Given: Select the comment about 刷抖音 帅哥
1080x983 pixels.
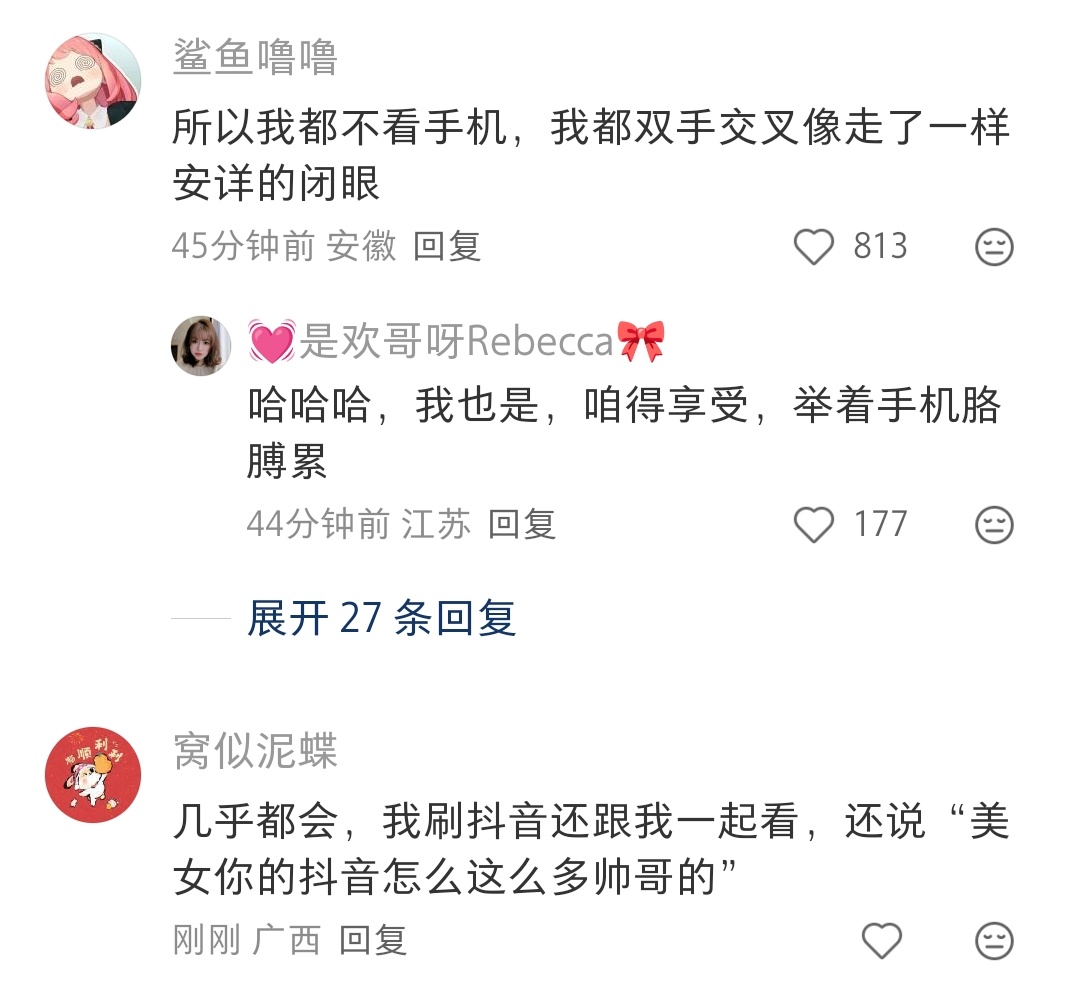Looking at the screenshot, I should (x=591, y=849).
